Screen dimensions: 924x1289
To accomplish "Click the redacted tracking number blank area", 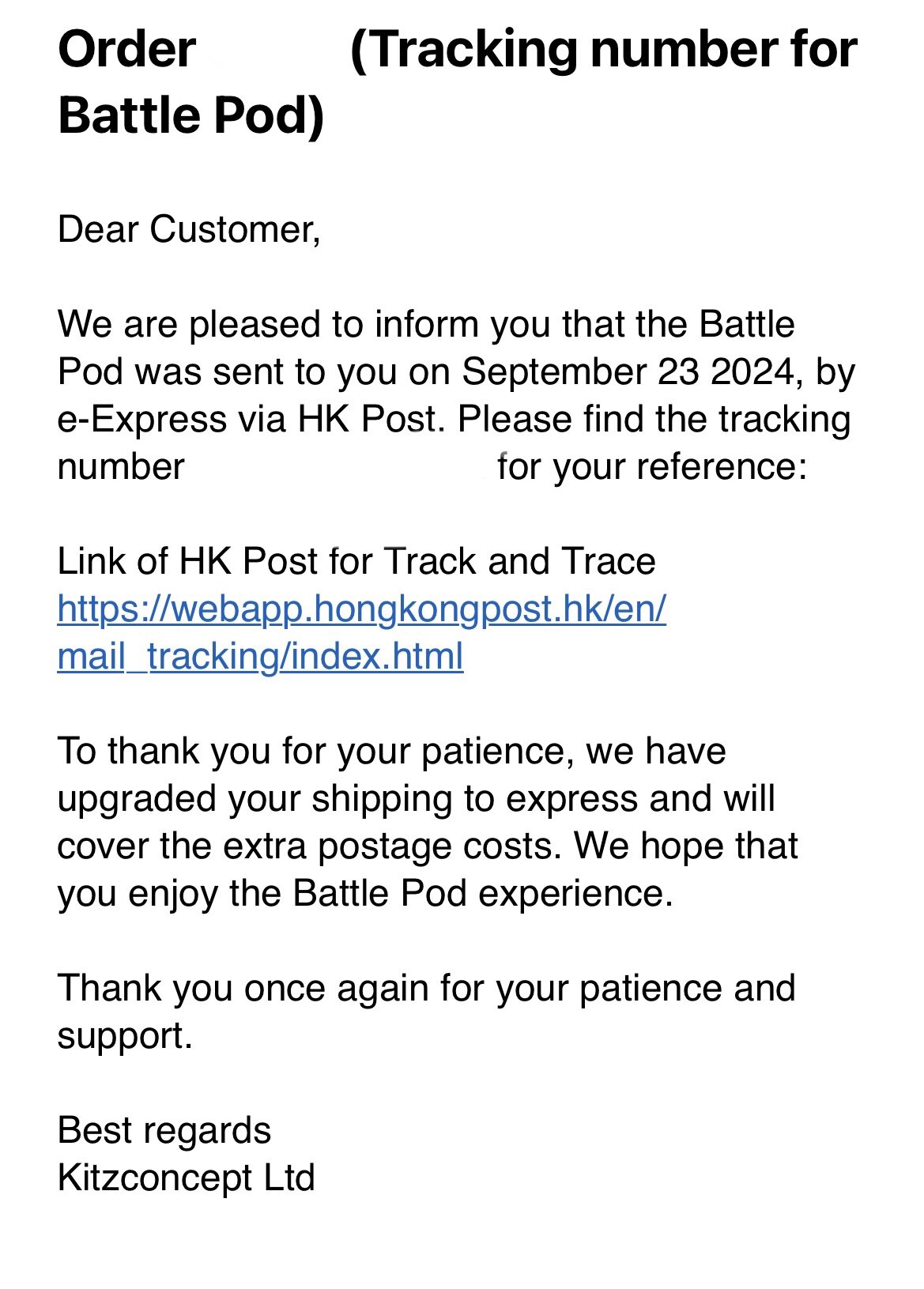I will pyautogui.click(x=340, y=467).
